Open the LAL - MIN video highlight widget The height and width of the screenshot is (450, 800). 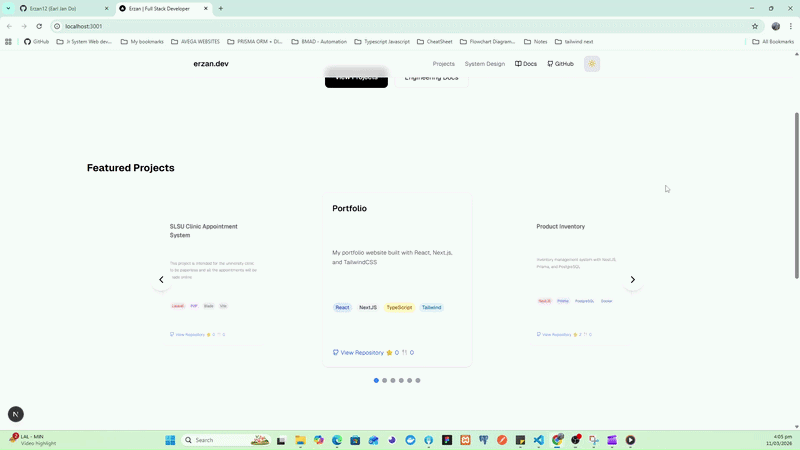32,440
